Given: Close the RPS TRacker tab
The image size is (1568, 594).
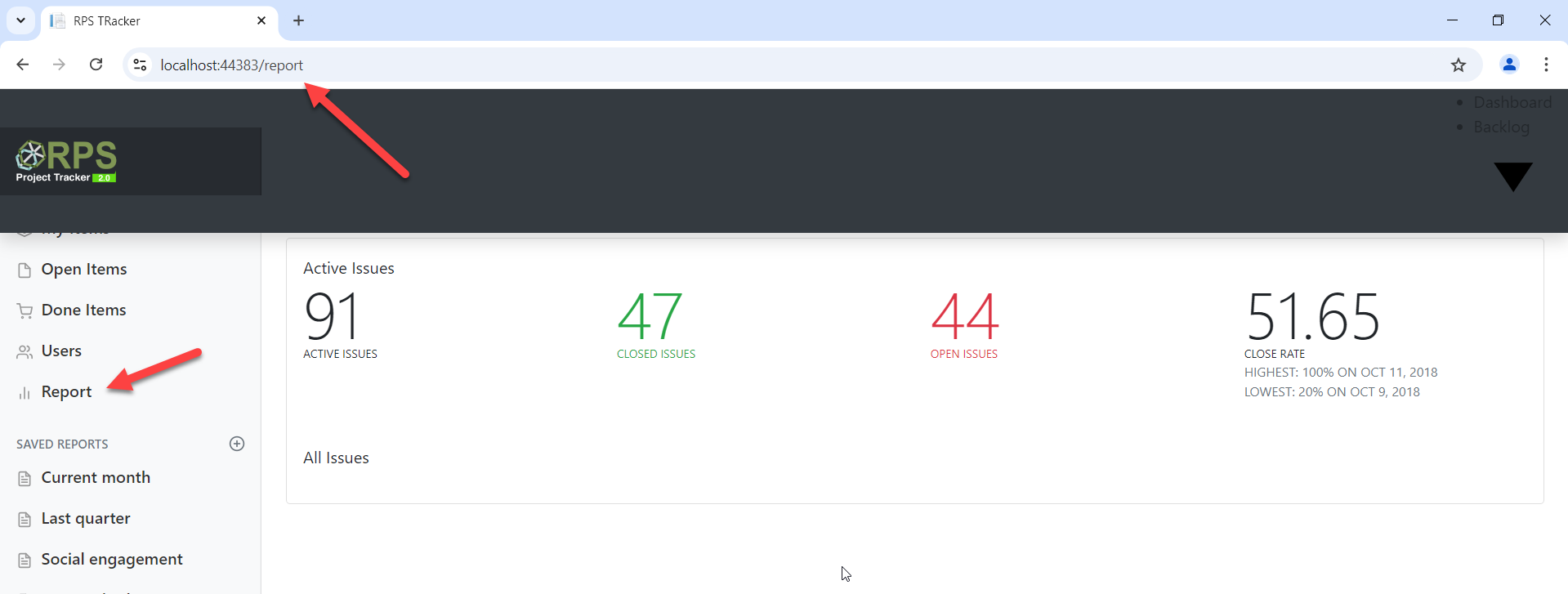Looking at the screenshot, I should click(x=261, y=20).
